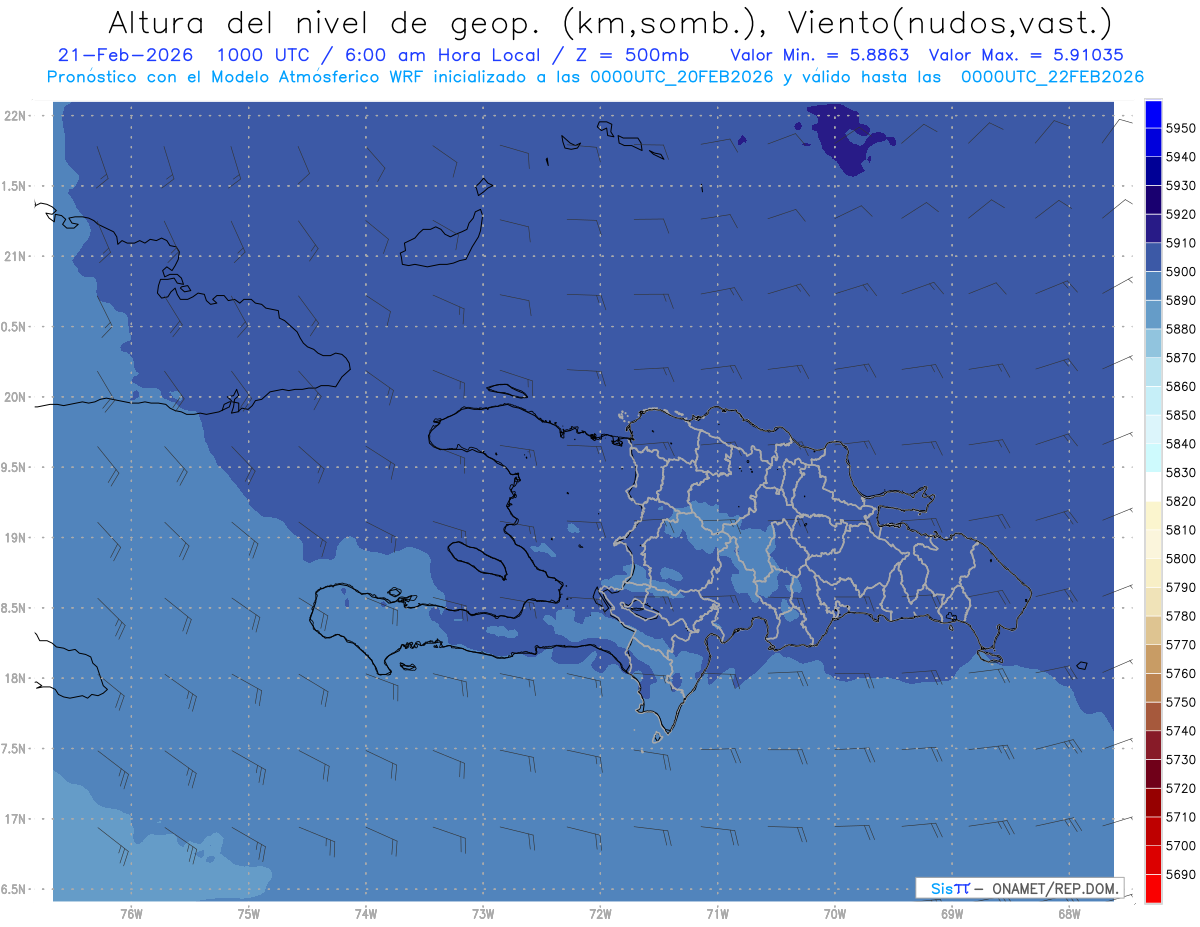Image resolution: width=1200 pixels, height=927 pixels.
Task: Click the legend value '5780'
Action: click(x=1181, y=616)
